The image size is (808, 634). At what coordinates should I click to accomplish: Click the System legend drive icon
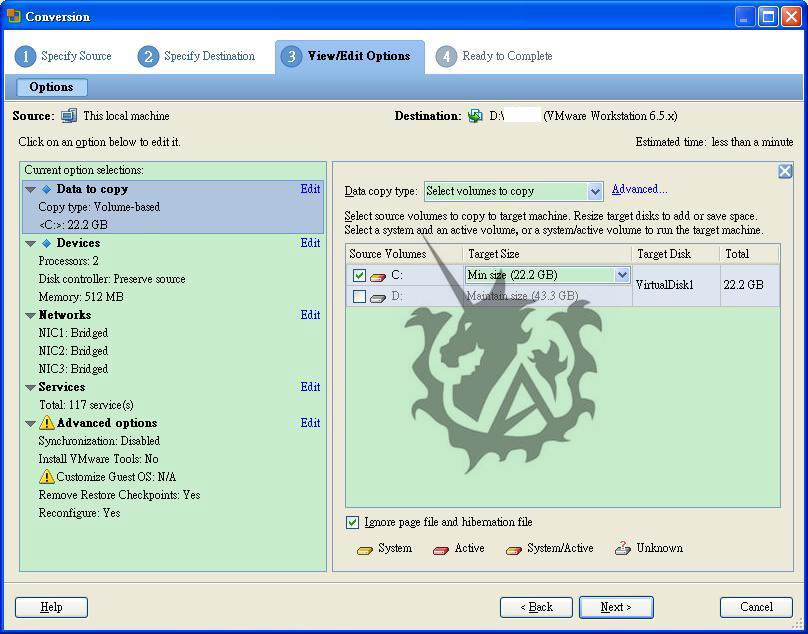365,550
